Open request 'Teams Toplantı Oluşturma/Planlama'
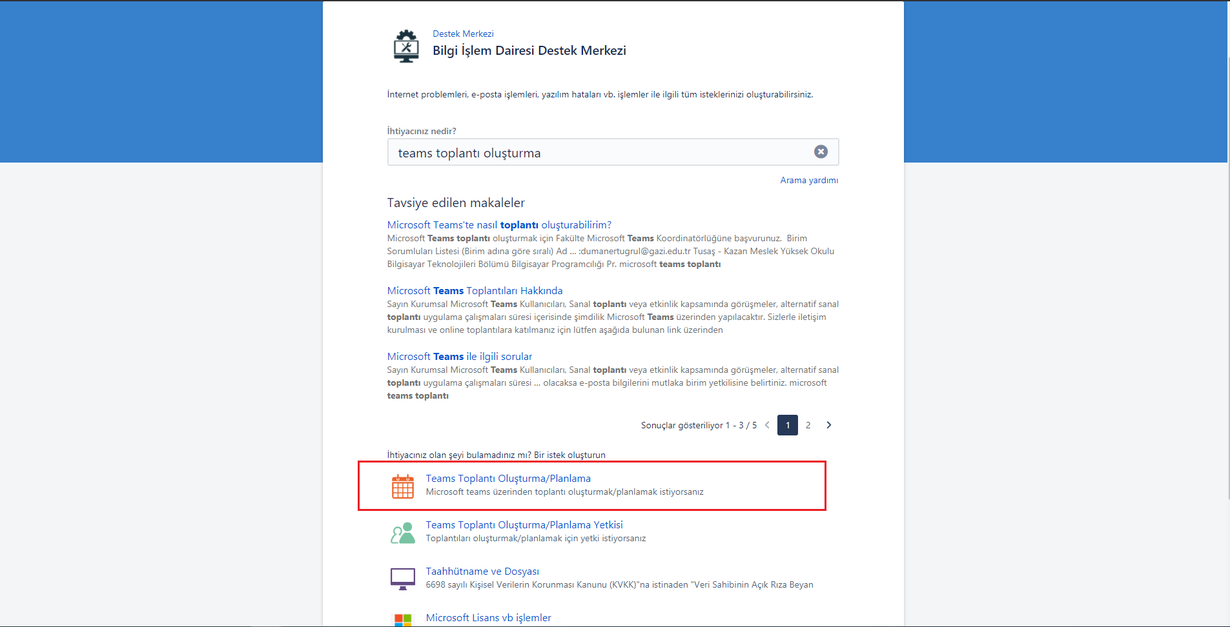 (508, 478)
